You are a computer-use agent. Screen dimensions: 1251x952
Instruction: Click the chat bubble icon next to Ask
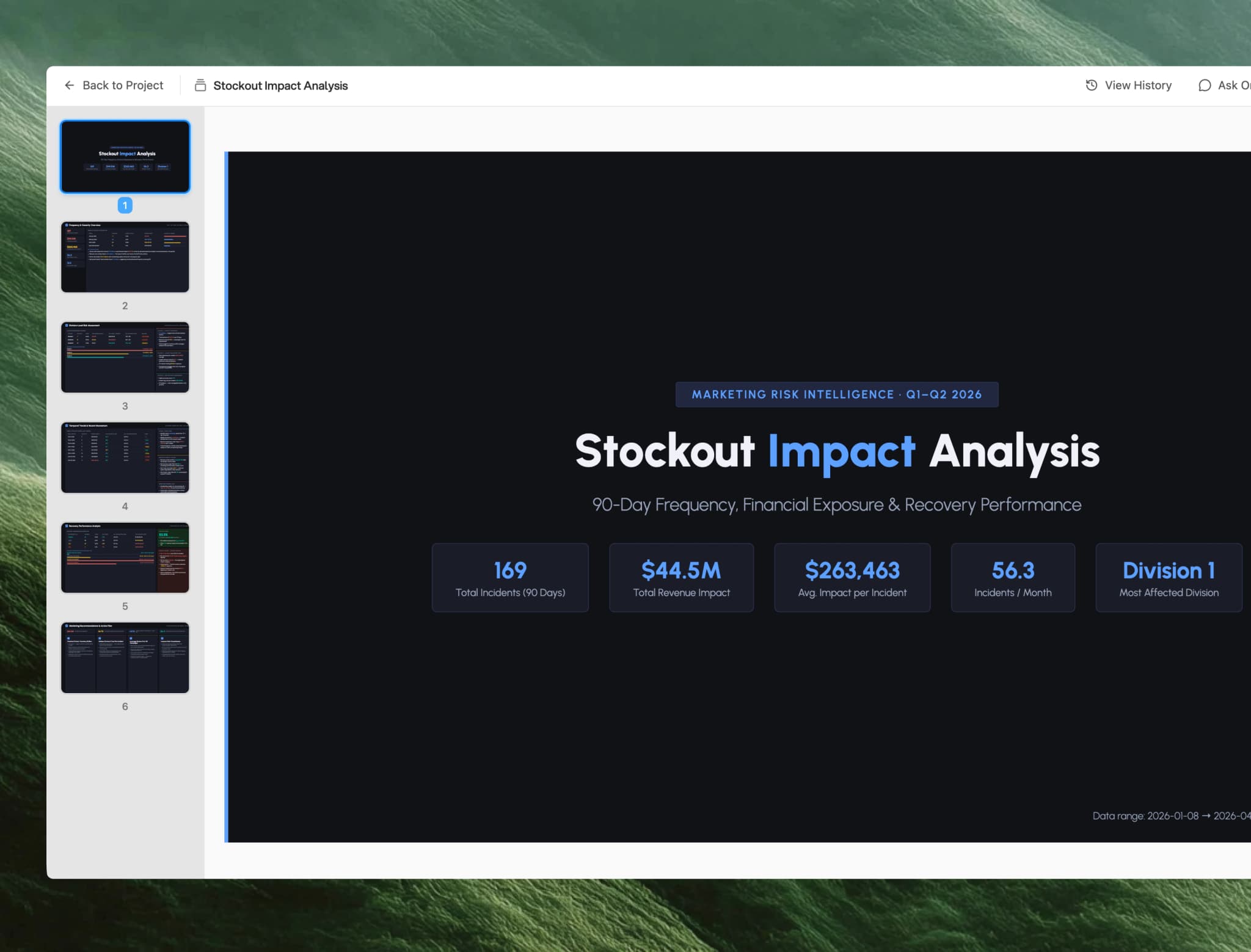pos(1205,85)
